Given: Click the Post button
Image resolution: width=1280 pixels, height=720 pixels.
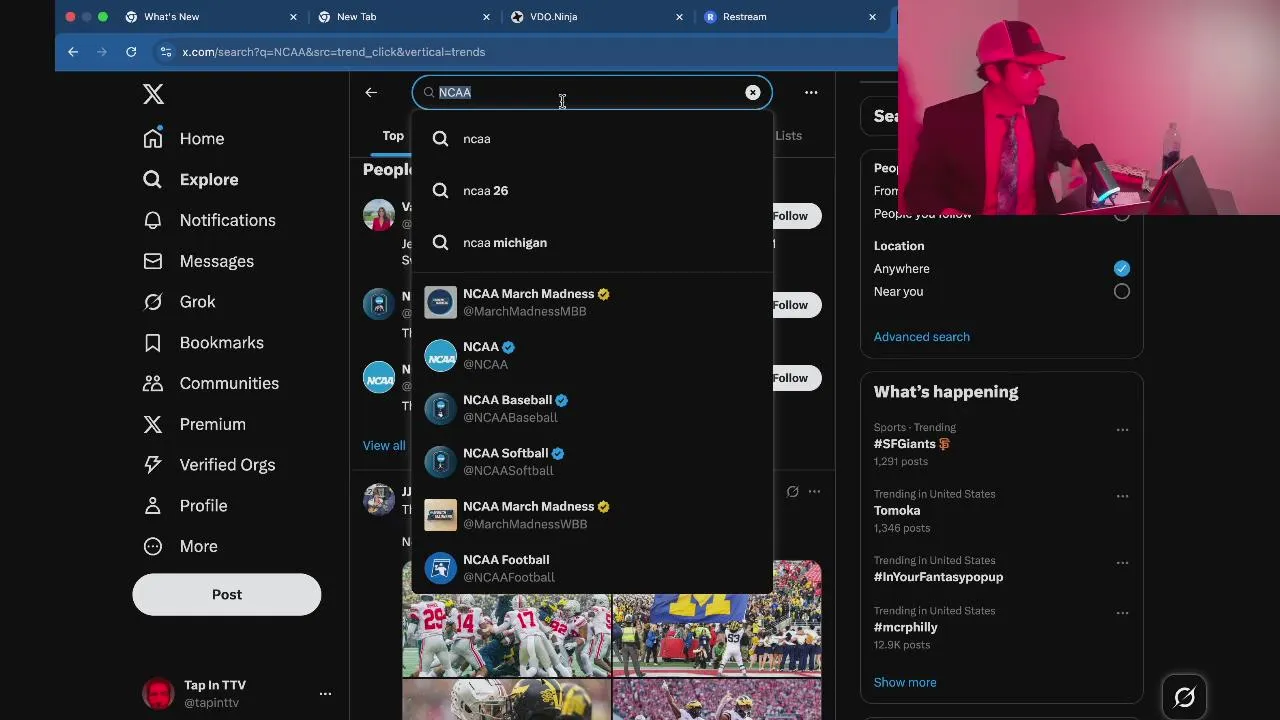Looking at the screenshot, I should pos(227,594).
